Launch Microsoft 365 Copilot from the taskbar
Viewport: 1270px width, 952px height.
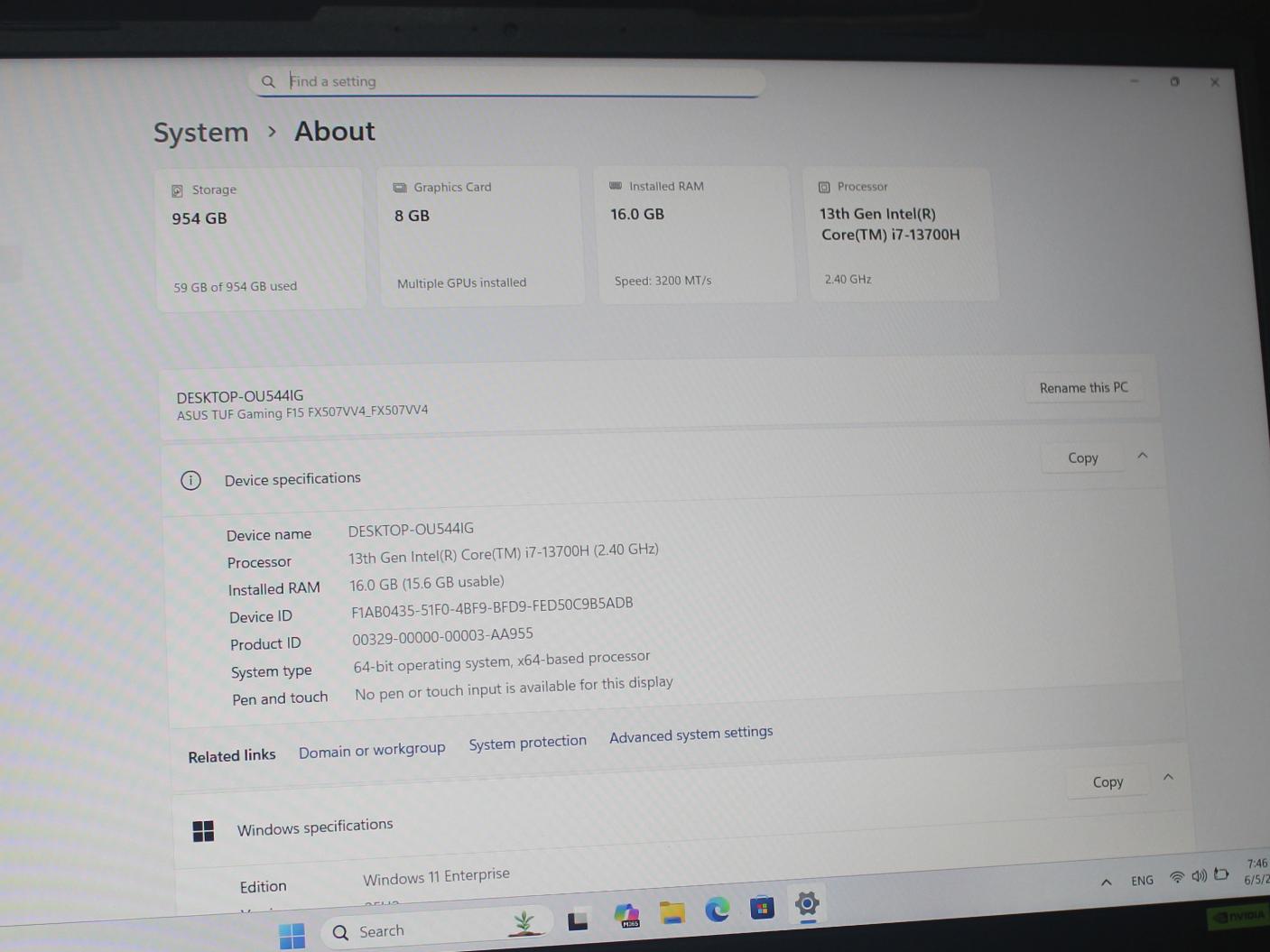626,915
